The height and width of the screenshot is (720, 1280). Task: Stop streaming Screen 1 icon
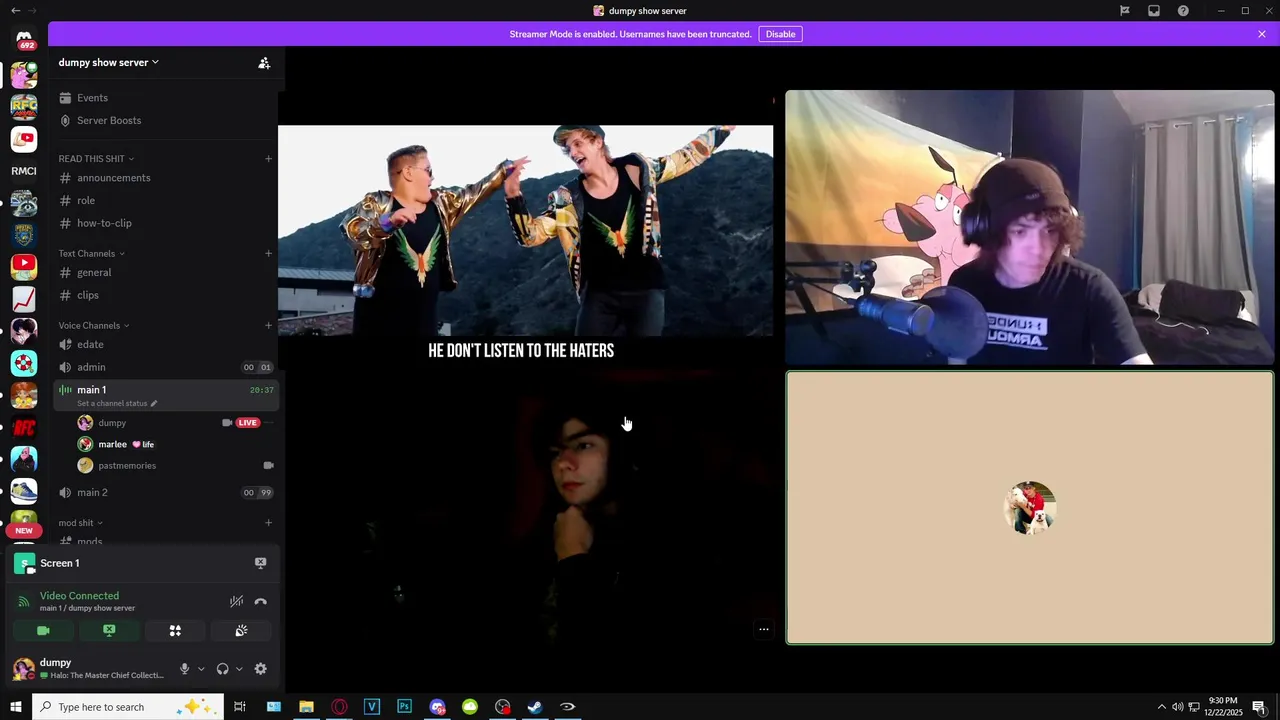pyautogui.click(x=260, y=563)
